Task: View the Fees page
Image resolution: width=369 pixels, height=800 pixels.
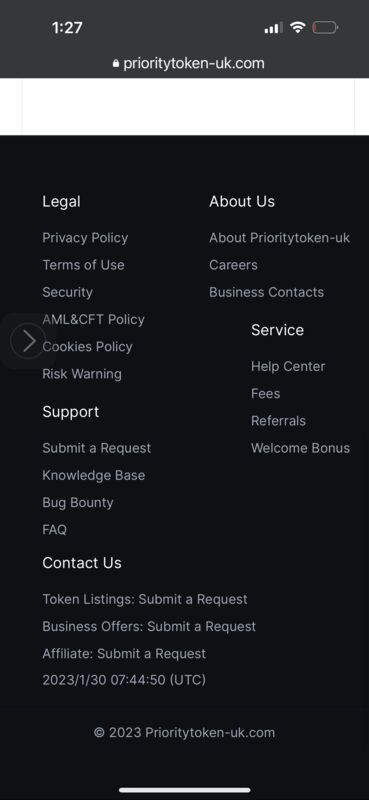Action: point(265,393)
